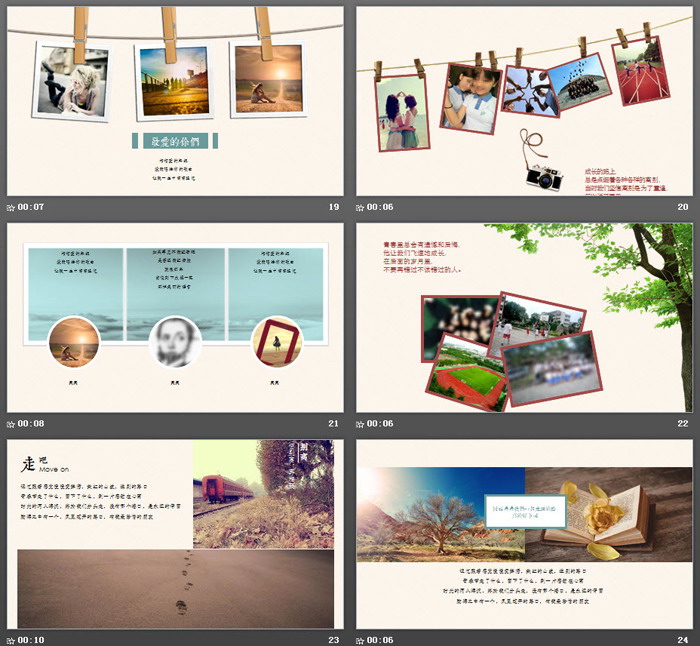Screen dimensions: 700x646
Task: Click the 00:08 timing under slide 21
Action: pyautogui.click(x=31, y=424)
